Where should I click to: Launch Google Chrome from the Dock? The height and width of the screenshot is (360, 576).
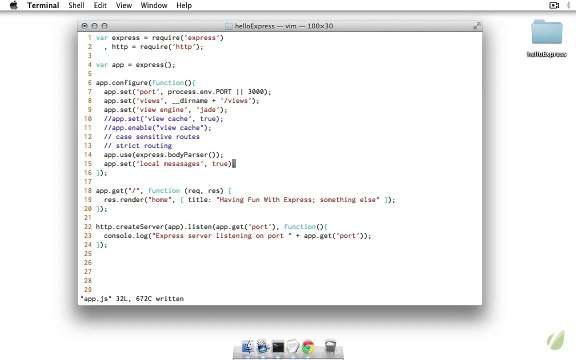(308, 347)
